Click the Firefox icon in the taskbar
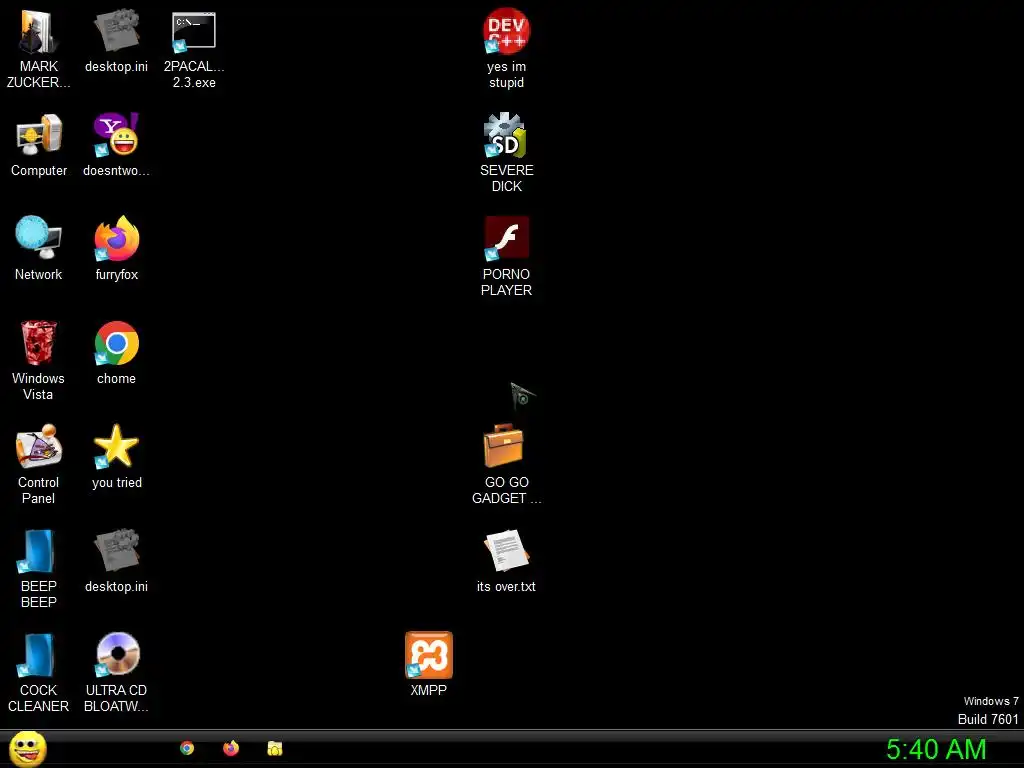This screenshot has width=1024, height=768. click(231, 748)
